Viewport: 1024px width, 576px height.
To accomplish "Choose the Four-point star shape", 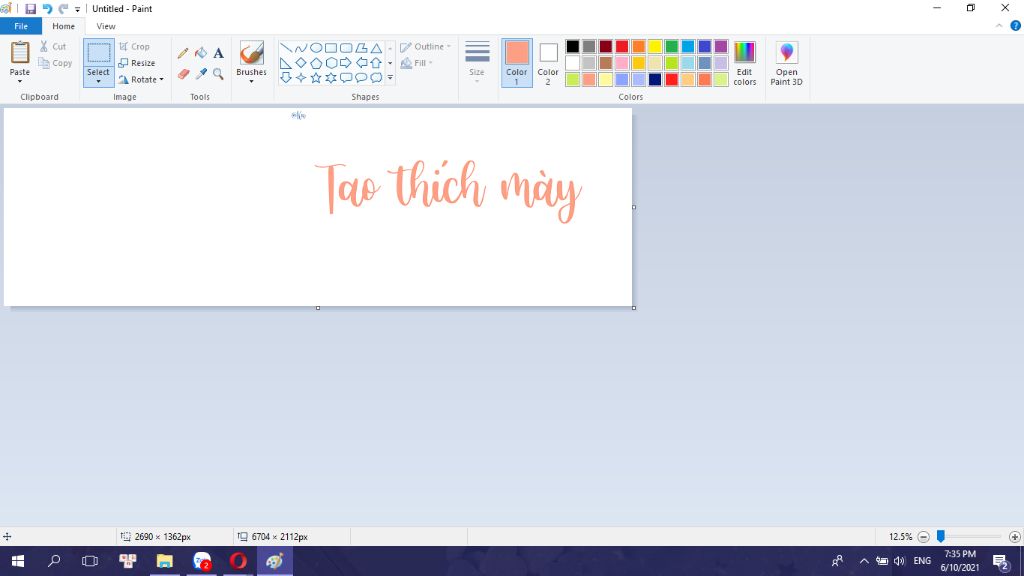I will [301, 78].
